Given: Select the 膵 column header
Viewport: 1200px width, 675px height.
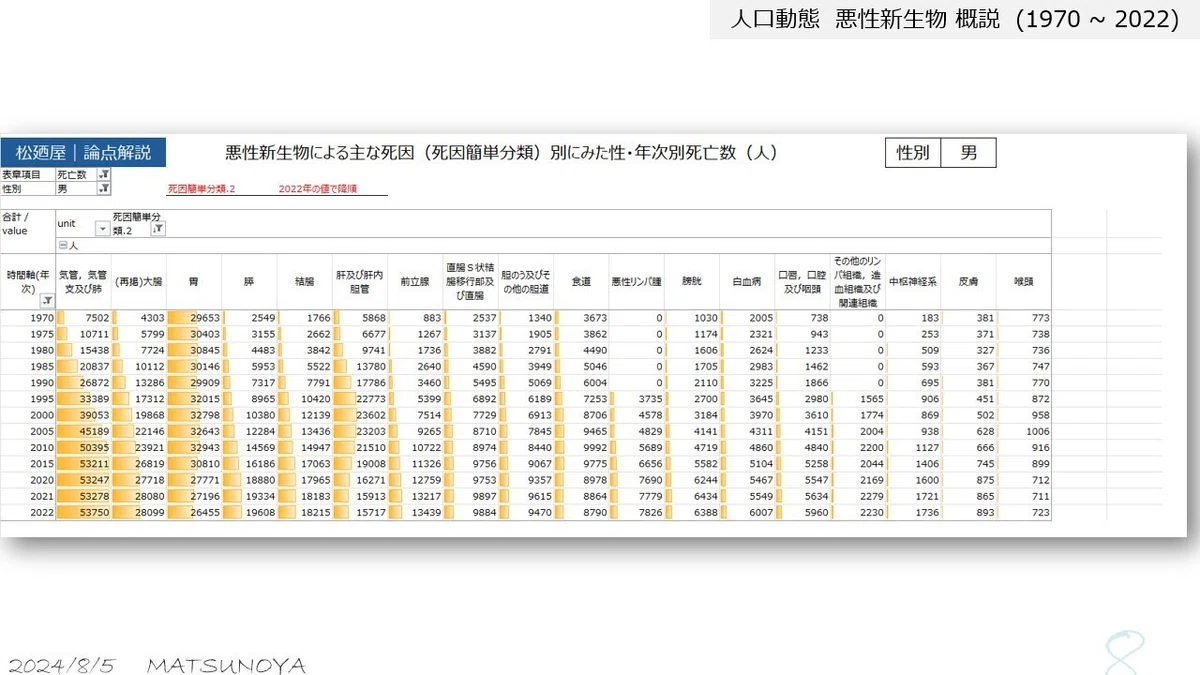Looking at the screenshot, I should (249, 283).
